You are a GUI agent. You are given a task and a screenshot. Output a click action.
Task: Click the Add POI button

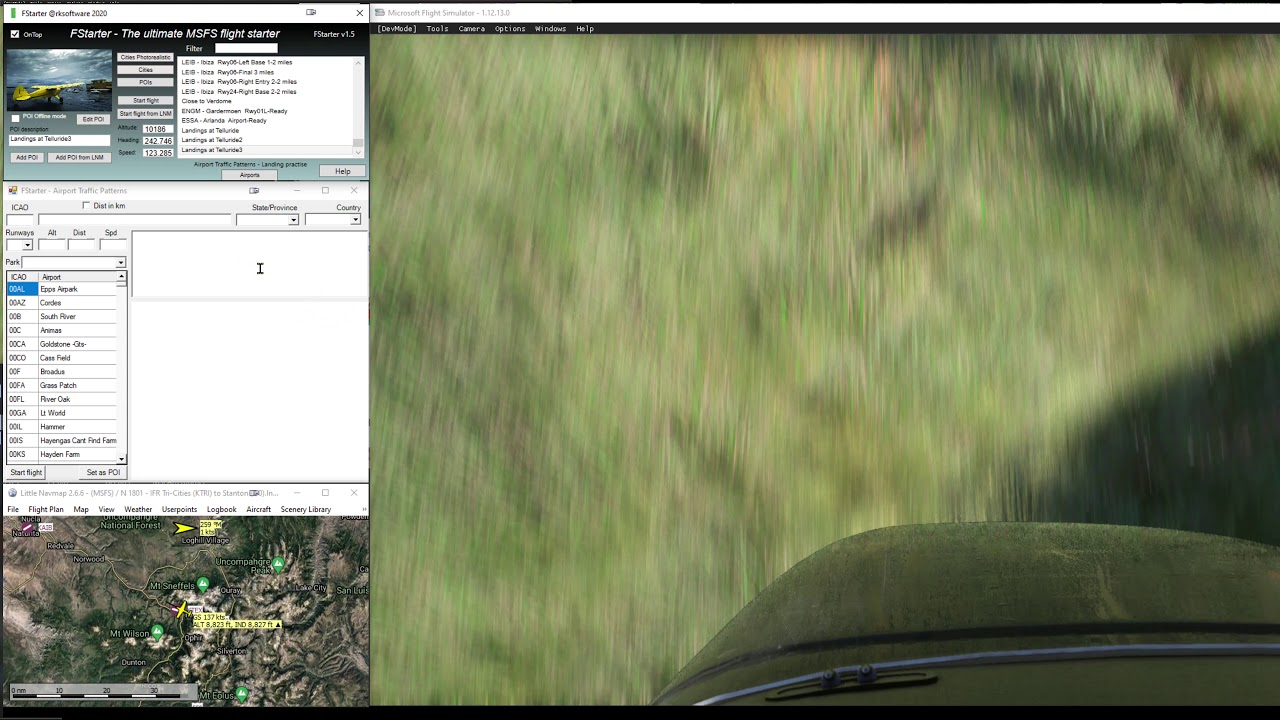coord(27,157)
